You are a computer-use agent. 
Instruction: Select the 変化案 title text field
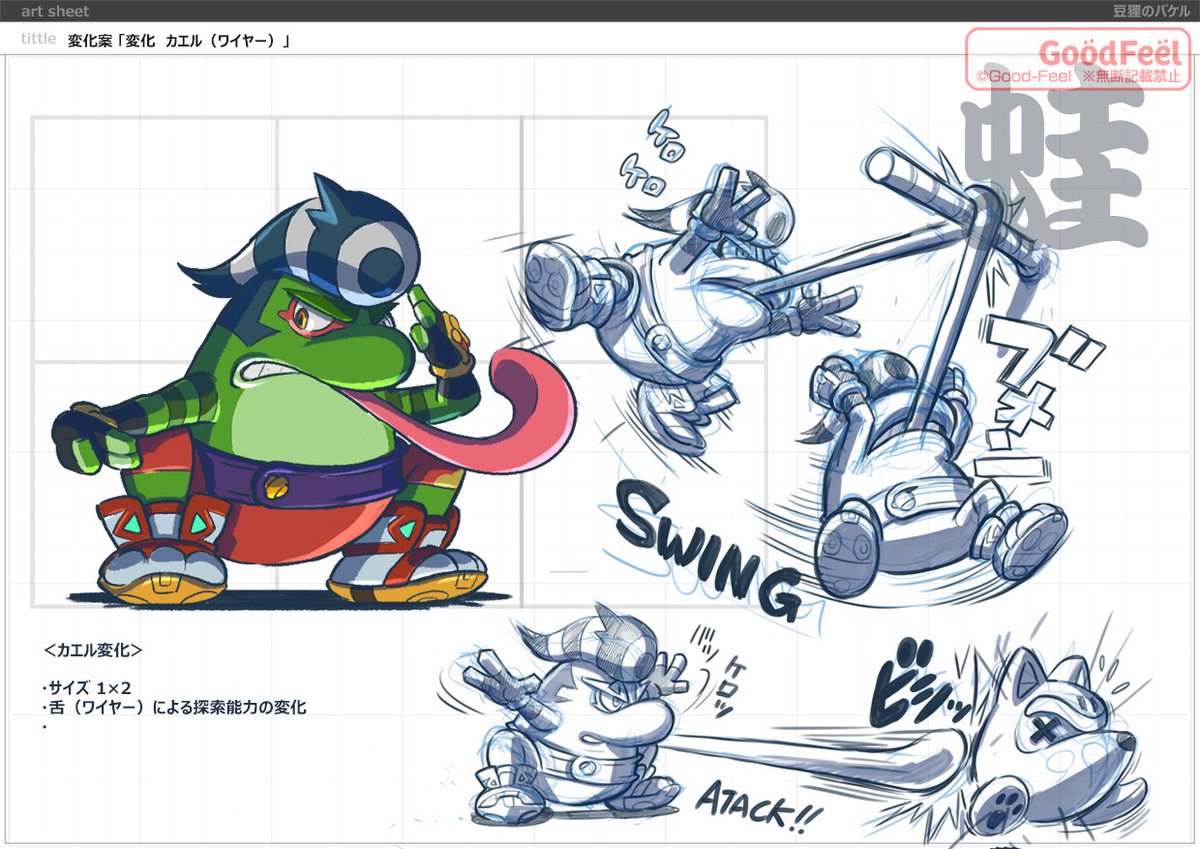coord(178,41)
